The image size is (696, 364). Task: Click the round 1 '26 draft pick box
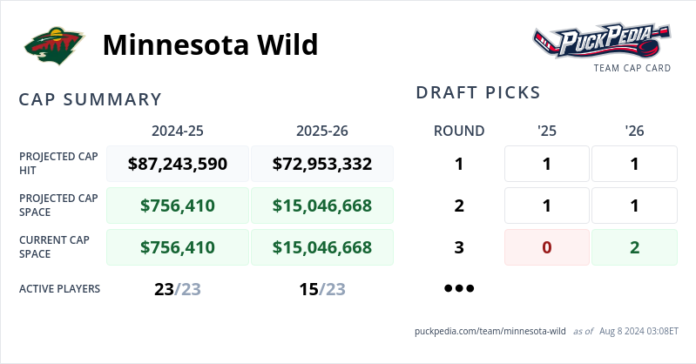pyautogui.click(x=635, y=164)
